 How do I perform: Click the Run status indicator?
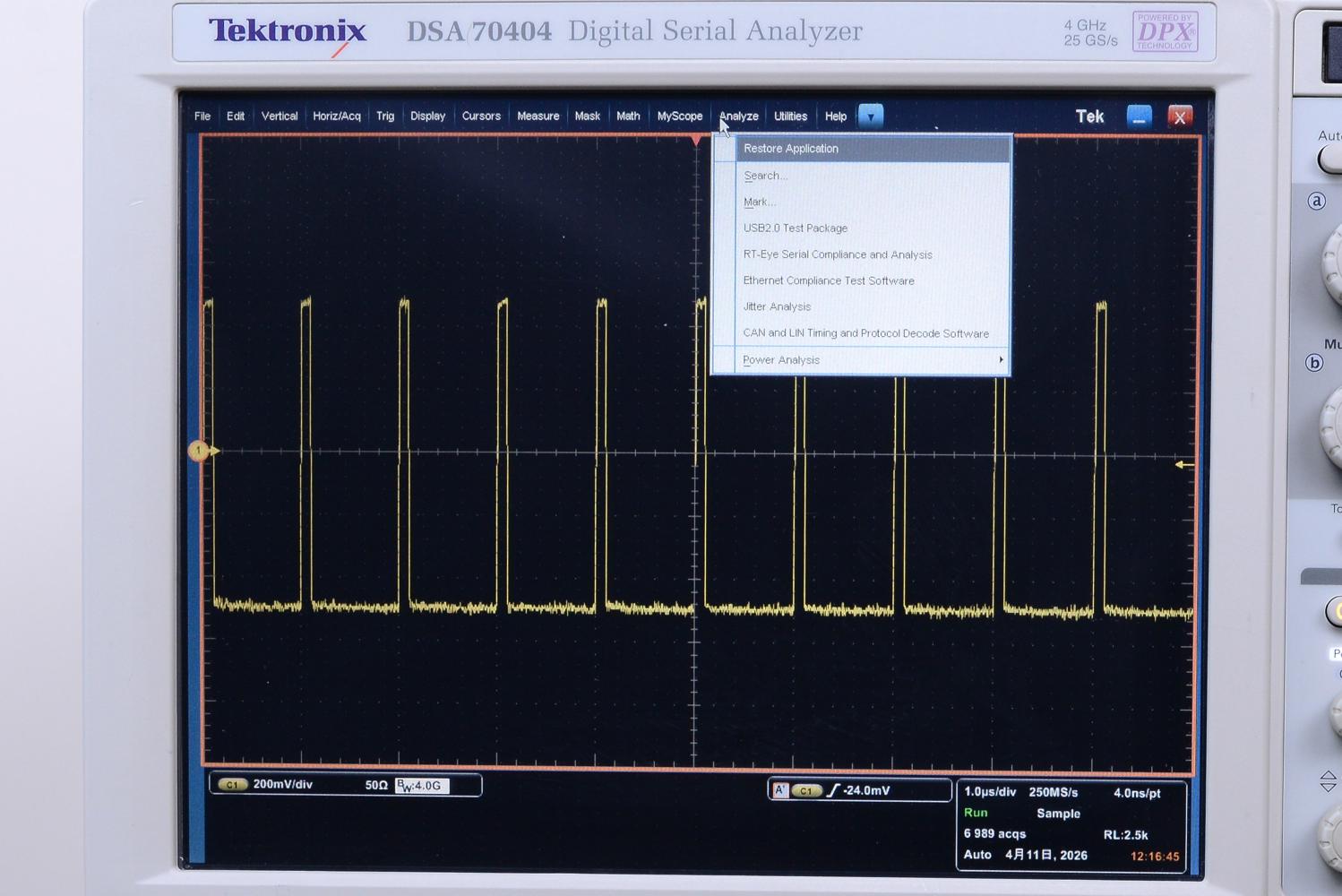[x=976, y=813]
